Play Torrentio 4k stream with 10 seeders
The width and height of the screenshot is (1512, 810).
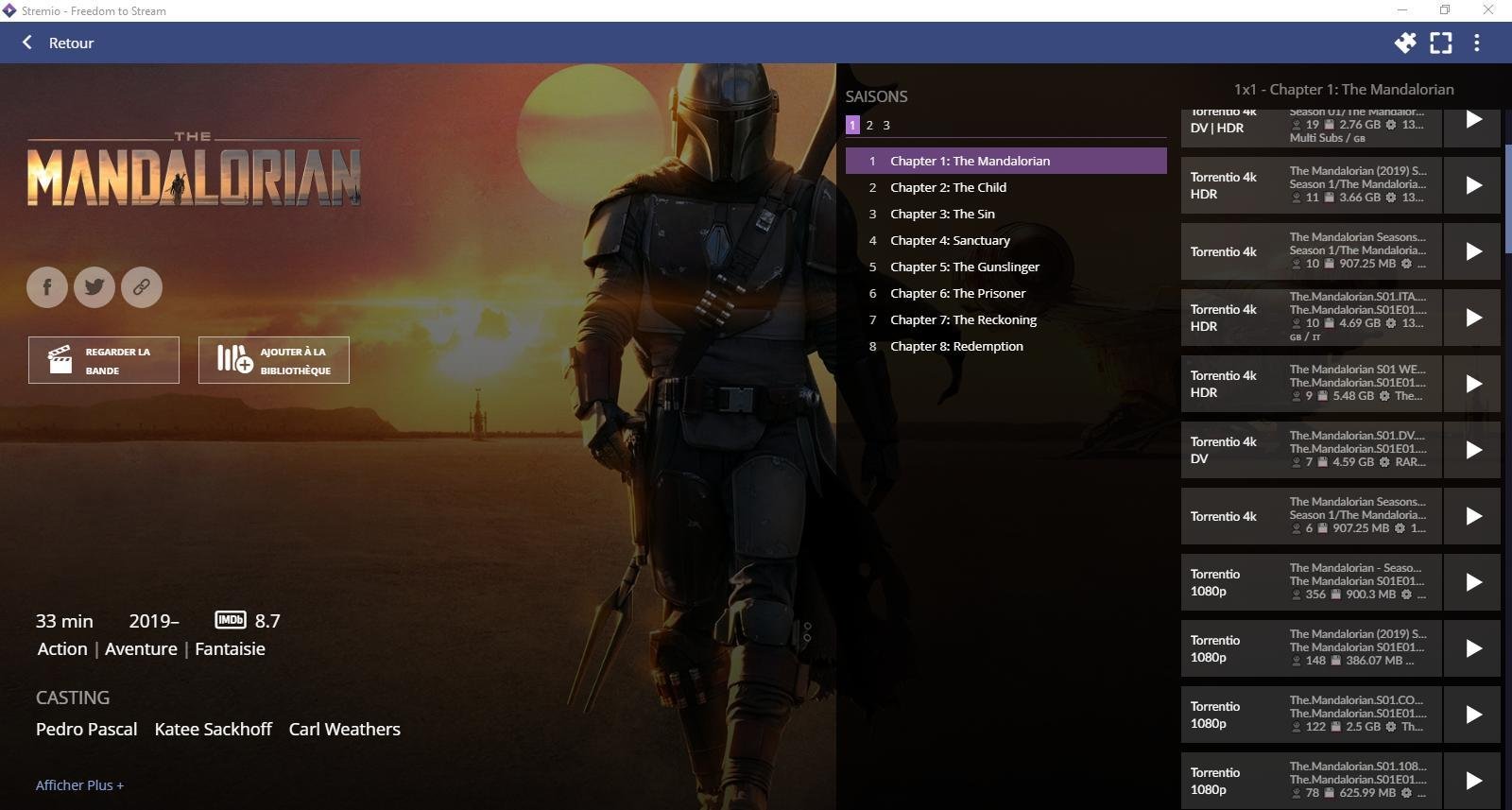click(1473, 251)
